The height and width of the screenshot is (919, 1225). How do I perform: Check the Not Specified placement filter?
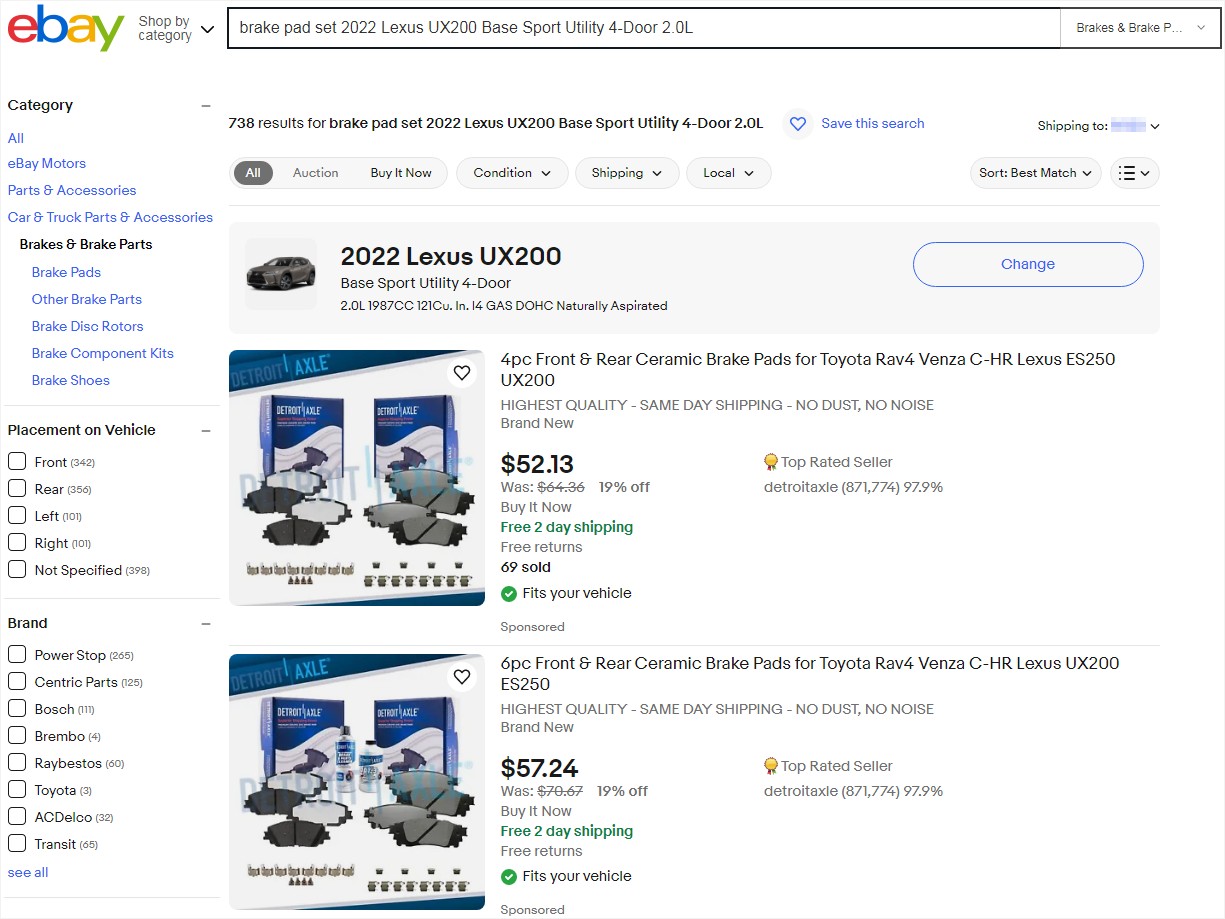coord(17,569)
